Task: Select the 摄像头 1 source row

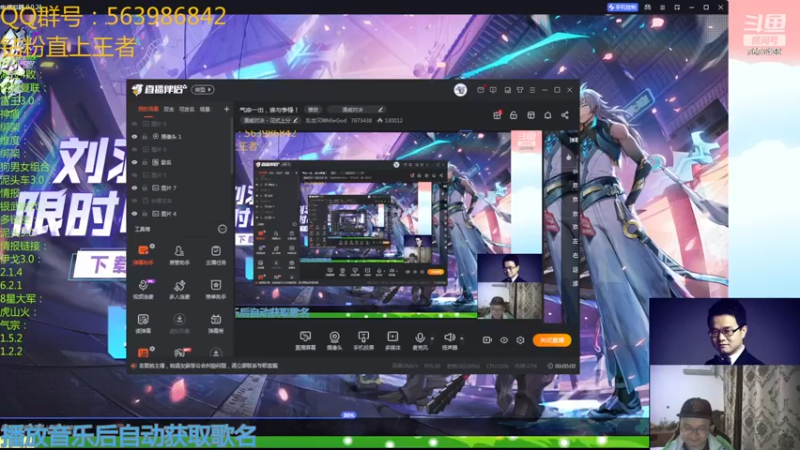Action: (180, 137)
